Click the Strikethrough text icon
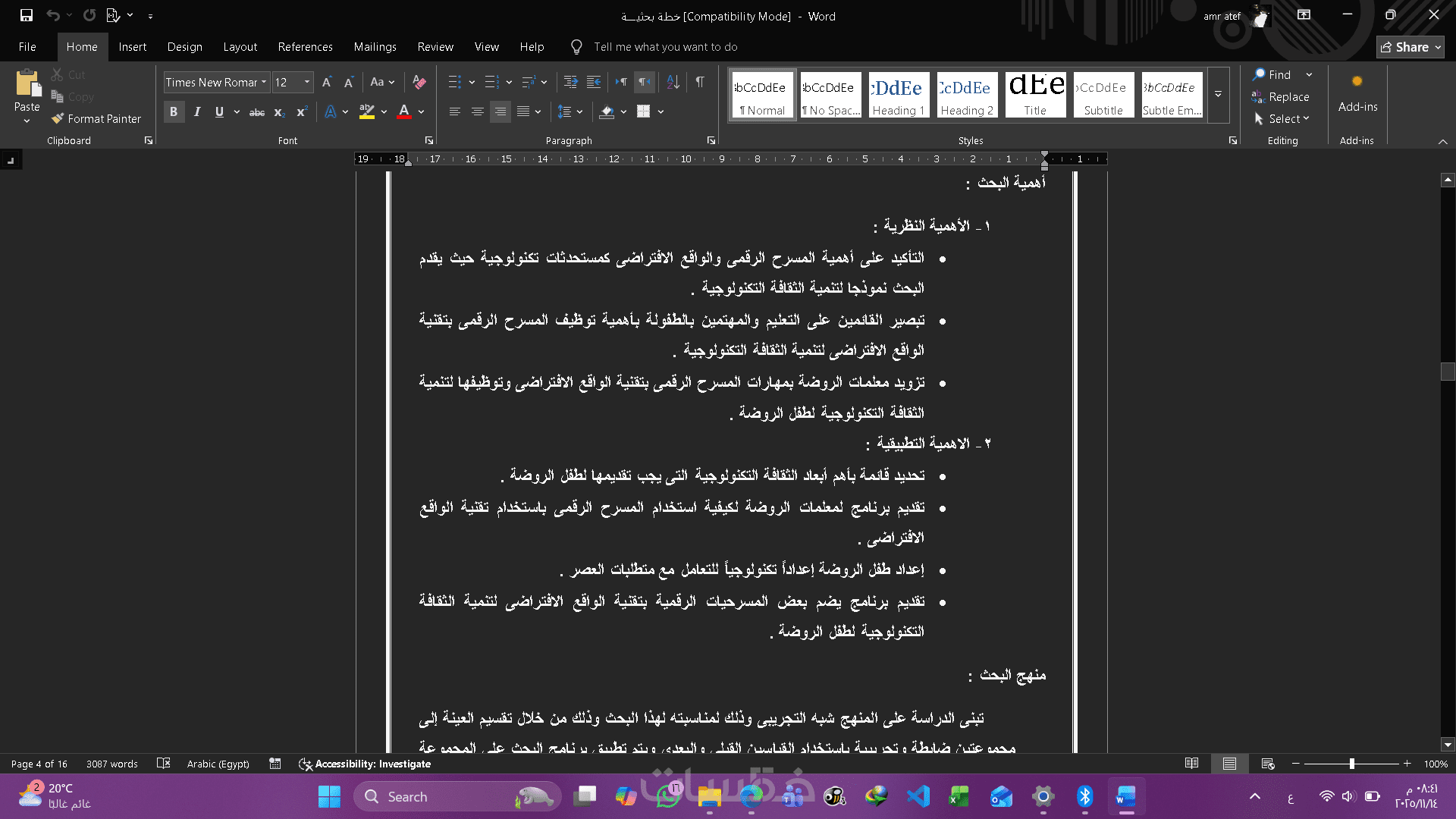The image size is (1456, 819). (257, 111)
